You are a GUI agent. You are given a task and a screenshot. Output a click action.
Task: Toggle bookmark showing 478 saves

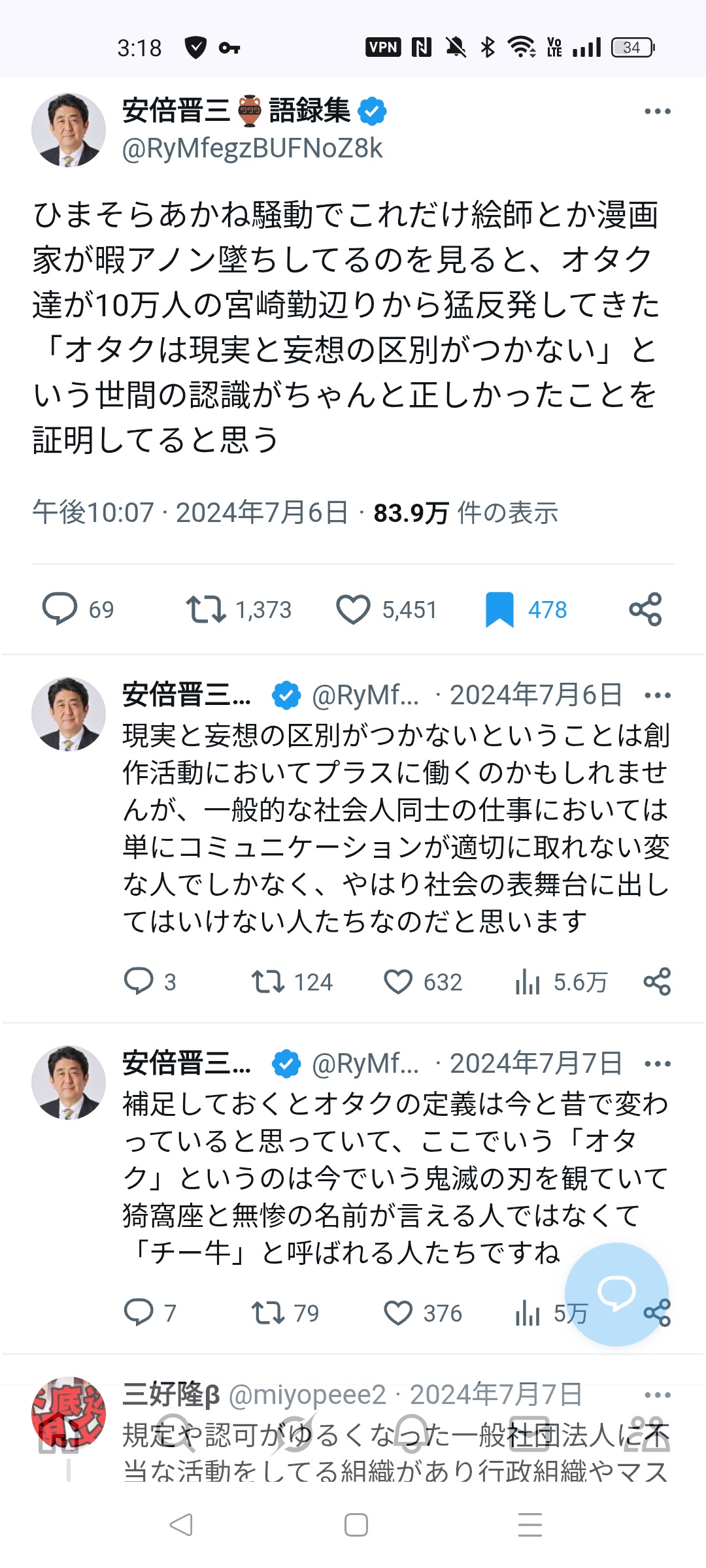point(499,609)
